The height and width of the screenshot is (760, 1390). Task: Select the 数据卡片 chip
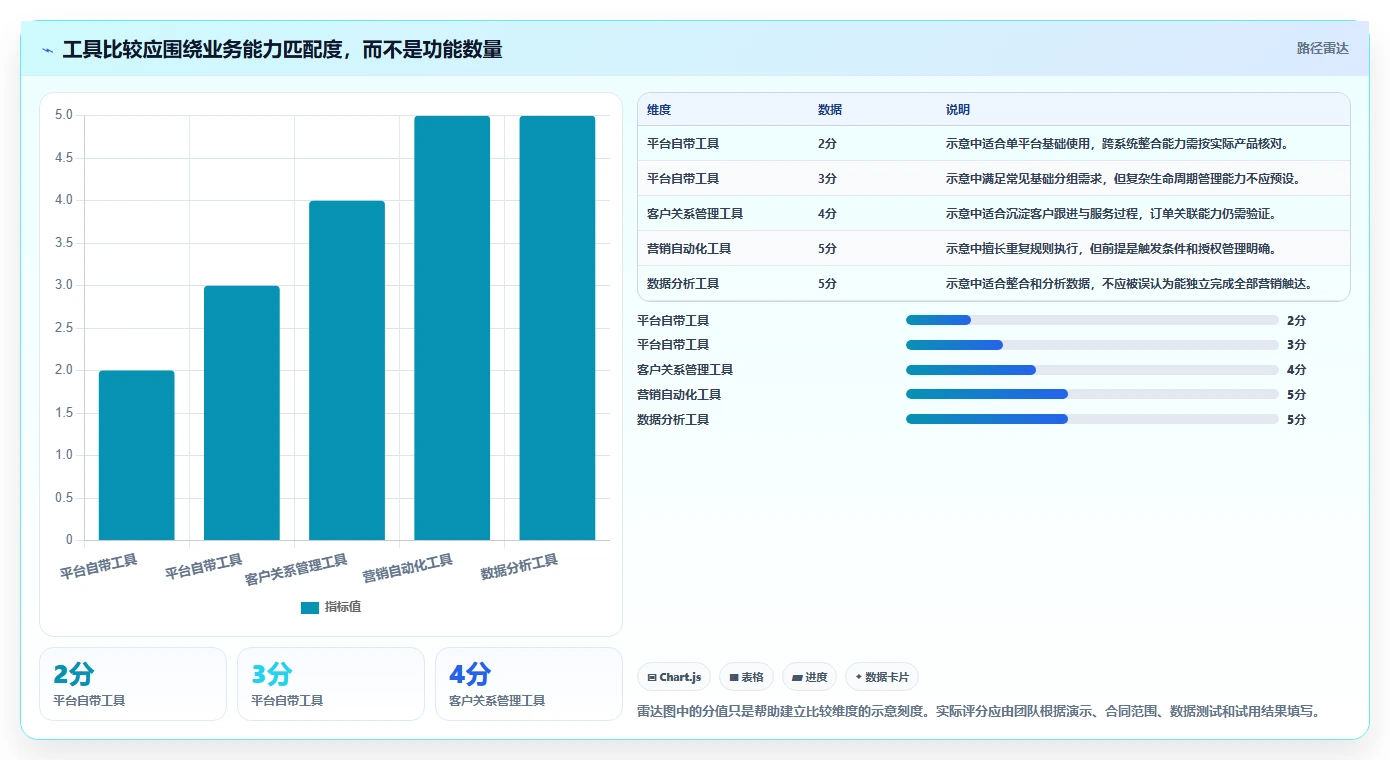(x=881, y=677)
